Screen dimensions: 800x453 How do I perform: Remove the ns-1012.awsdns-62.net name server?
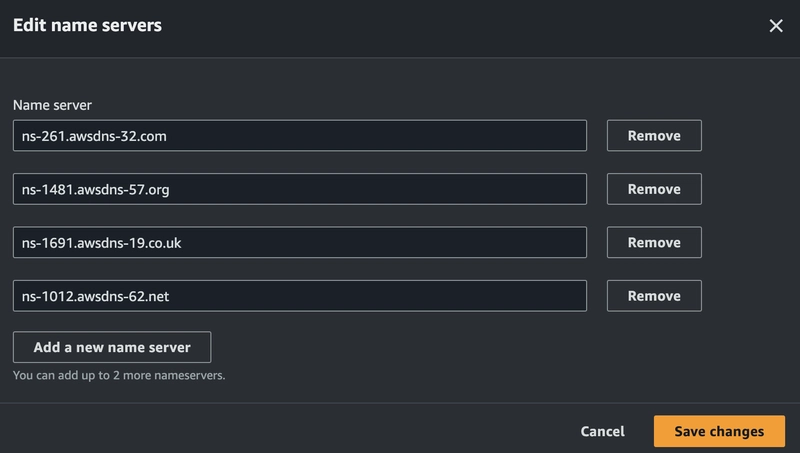654,296
